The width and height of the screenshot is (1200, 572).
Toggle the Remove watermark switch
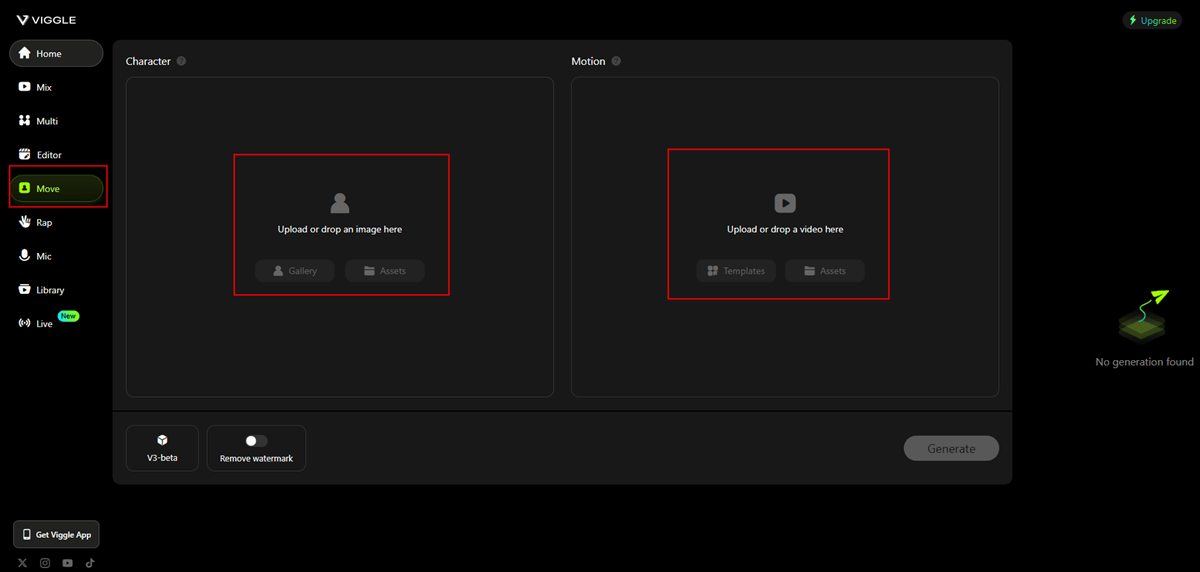256,440
